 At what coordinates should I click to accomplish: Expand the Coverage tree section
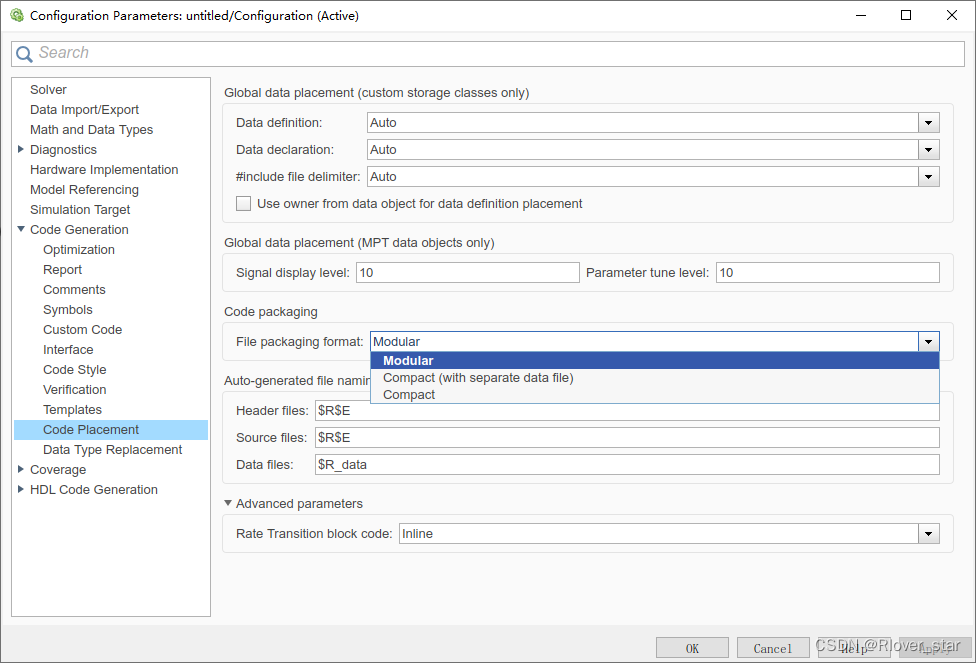(21, 469)
